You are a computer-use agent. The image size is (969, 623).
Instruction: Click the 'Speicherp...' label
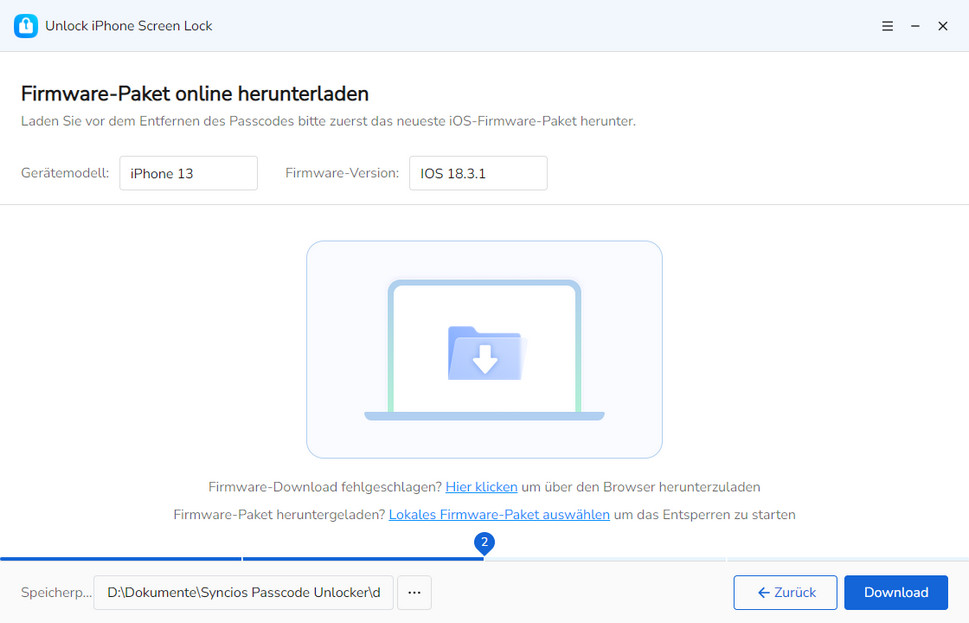click(x=56, y=593)
